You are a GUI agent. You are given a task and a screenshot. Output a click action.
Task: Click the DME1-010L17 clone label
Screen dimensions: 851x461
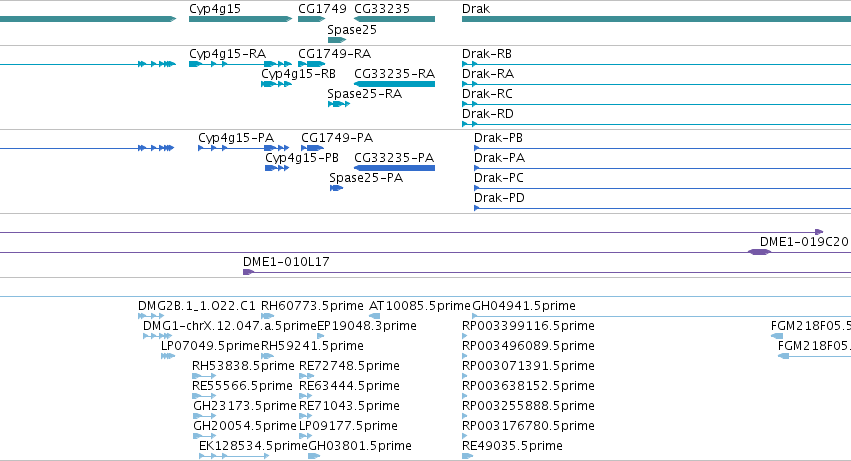[286, 262]
